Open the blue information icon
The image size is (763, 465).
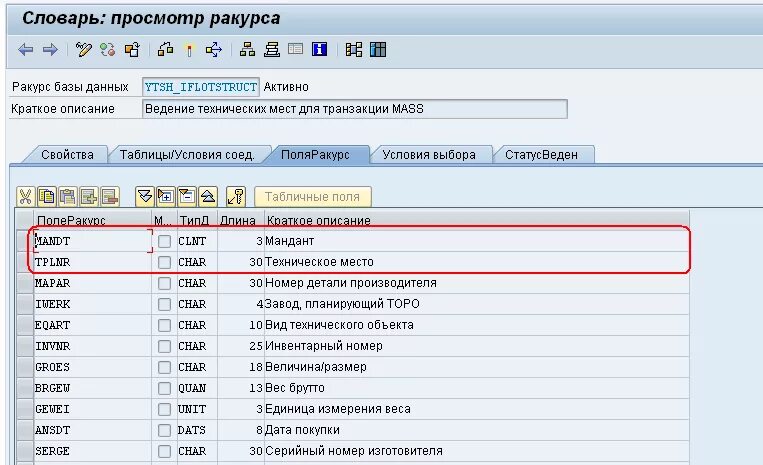pyautogui.click(x=319, y=49)
